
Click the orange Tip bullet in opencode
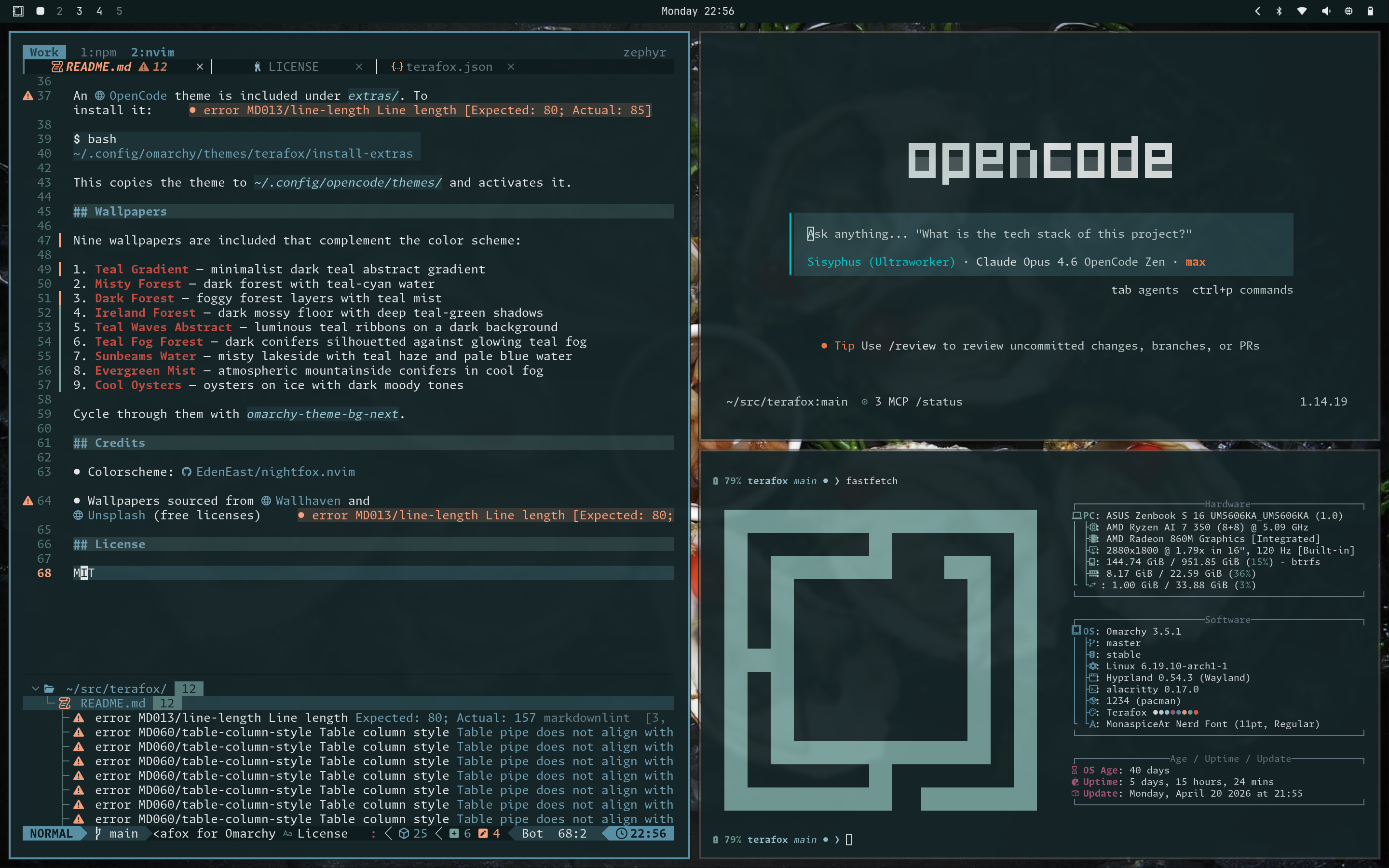tap(824, 346)
